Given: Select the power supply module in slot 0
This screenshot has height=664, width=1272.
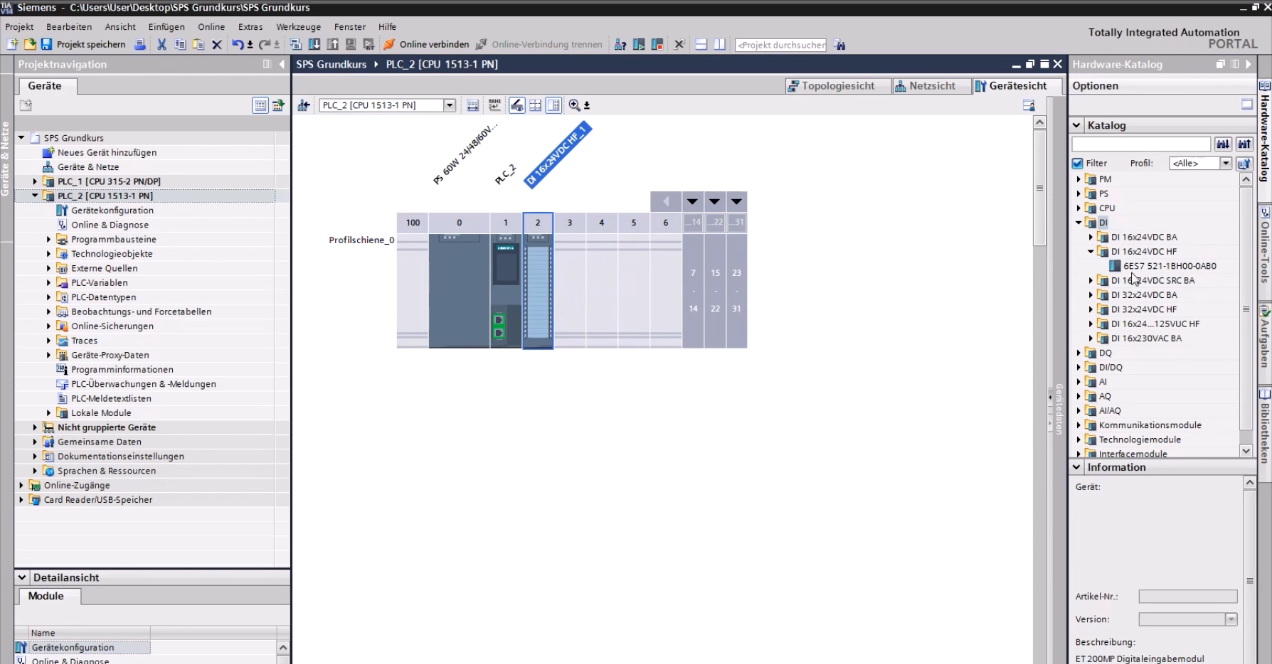Looking at the screenshot, I should [459, 291].
